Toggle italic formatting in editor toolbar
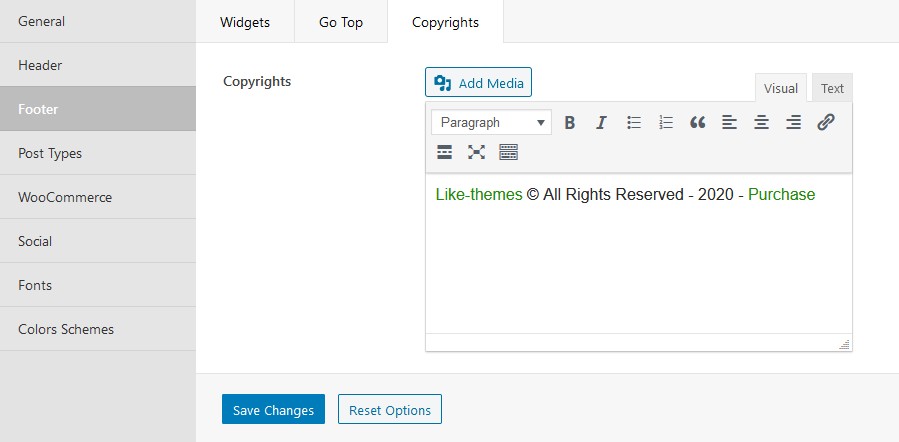 tap(601, 122)
